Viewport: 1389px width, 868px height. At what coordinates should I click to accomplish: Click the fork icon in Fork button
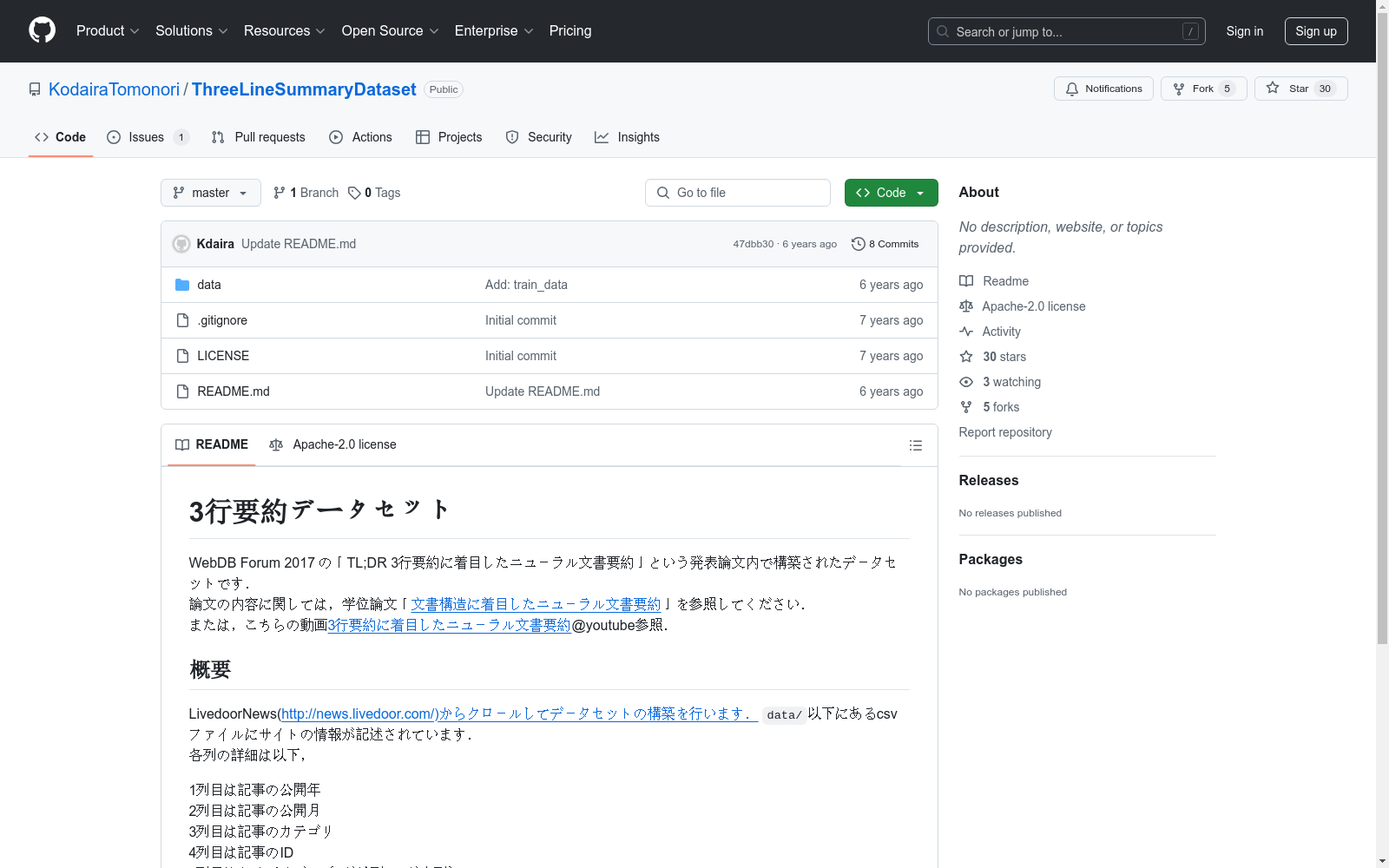1179,89
